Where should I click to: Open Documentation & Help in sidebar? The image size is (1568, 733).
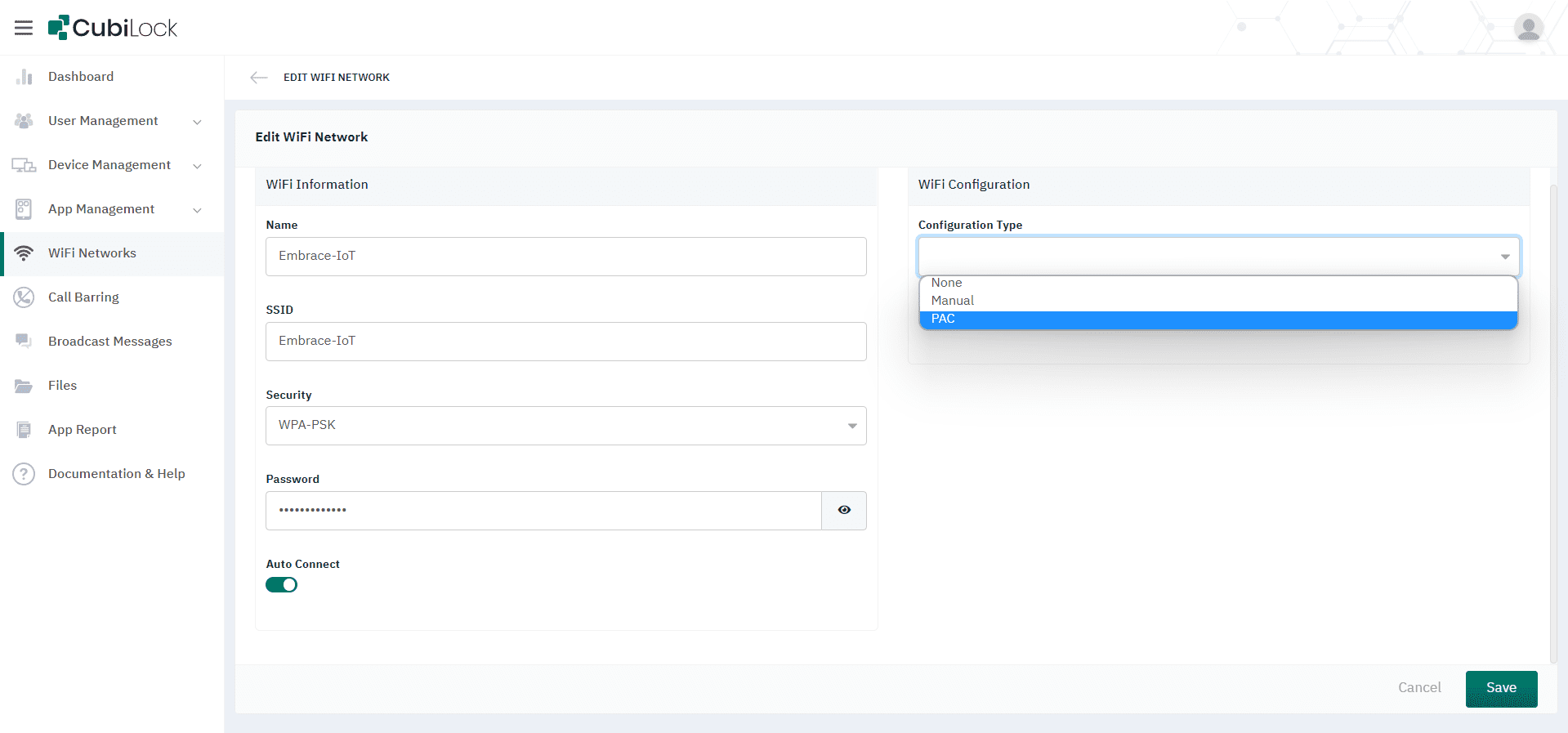coord(112,474)
